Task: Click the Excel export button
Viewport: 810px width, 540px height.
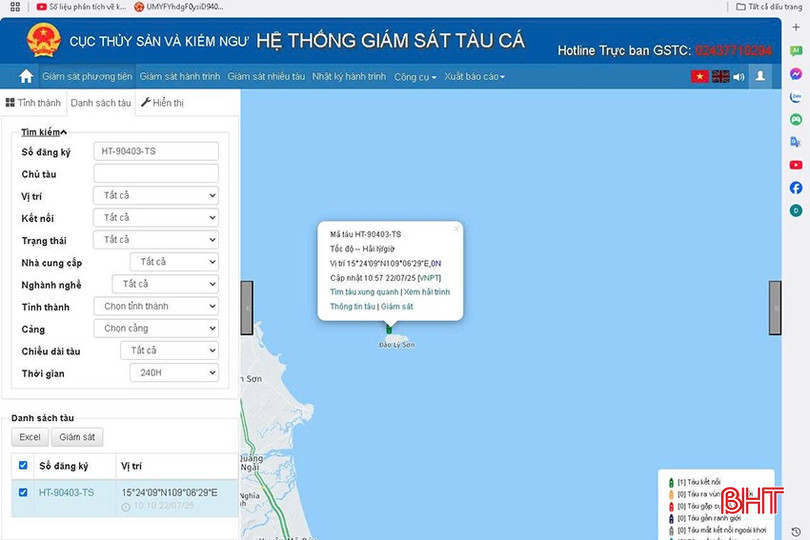Action: coord(30,437)
